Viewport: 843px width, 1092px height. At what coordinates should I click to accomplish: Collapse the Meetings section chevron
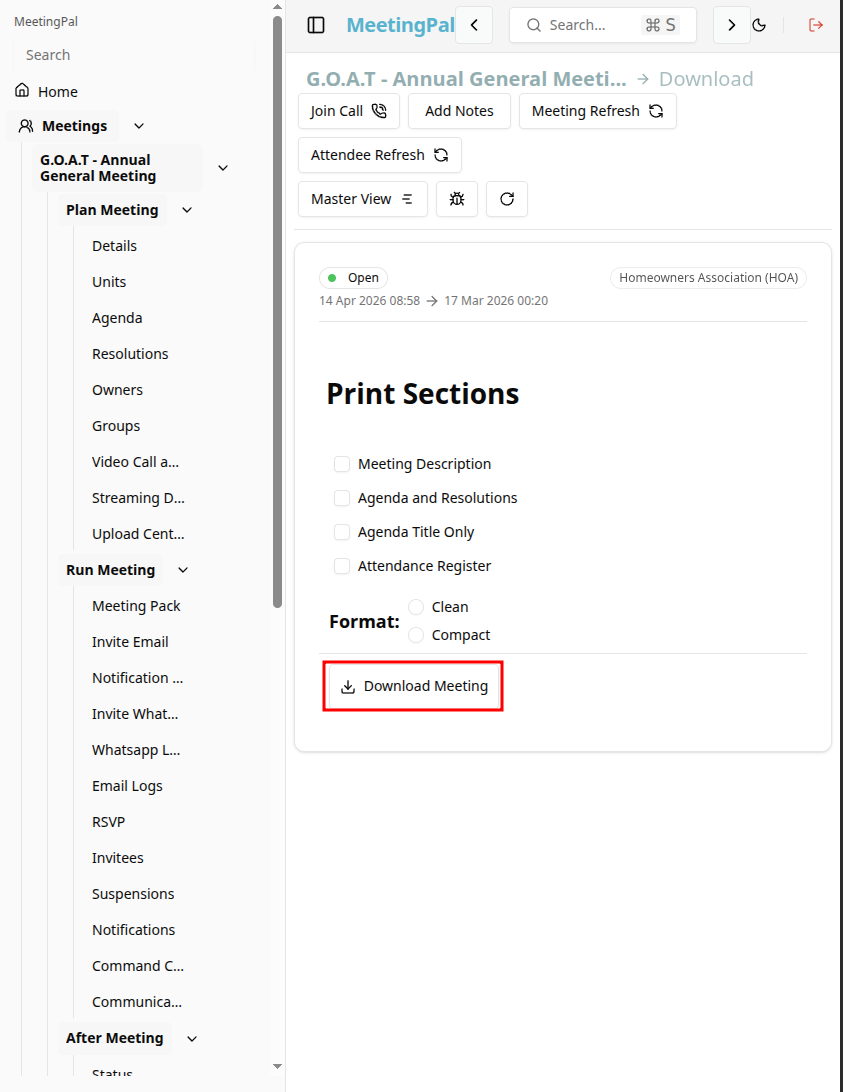pyautogui.click(x=139, y=126)
